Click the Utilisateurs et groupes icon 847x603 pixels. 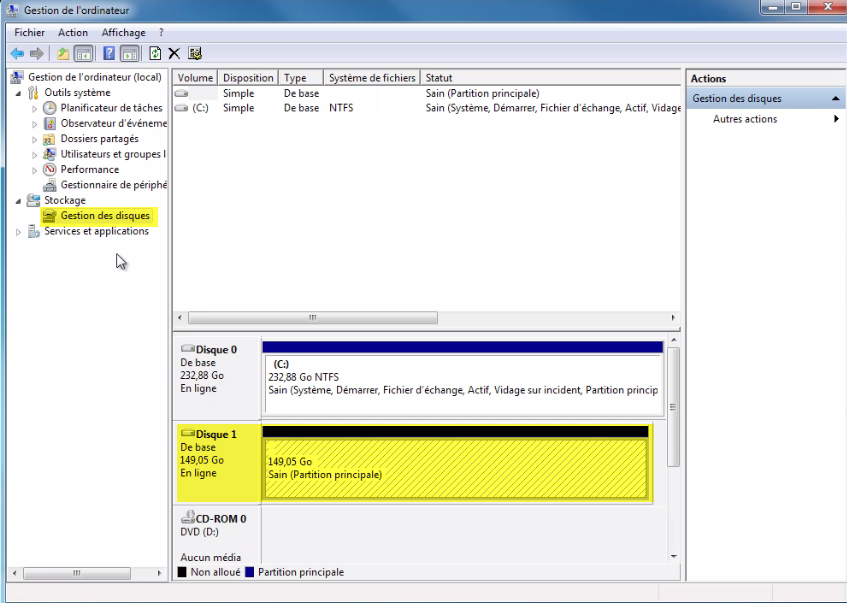[50, 154]
